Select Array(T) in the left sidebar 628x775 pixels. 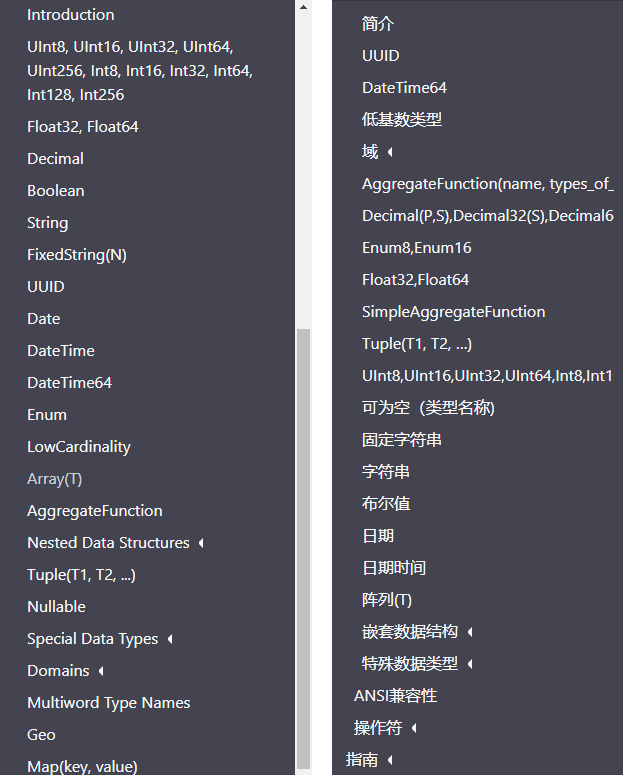54,479
